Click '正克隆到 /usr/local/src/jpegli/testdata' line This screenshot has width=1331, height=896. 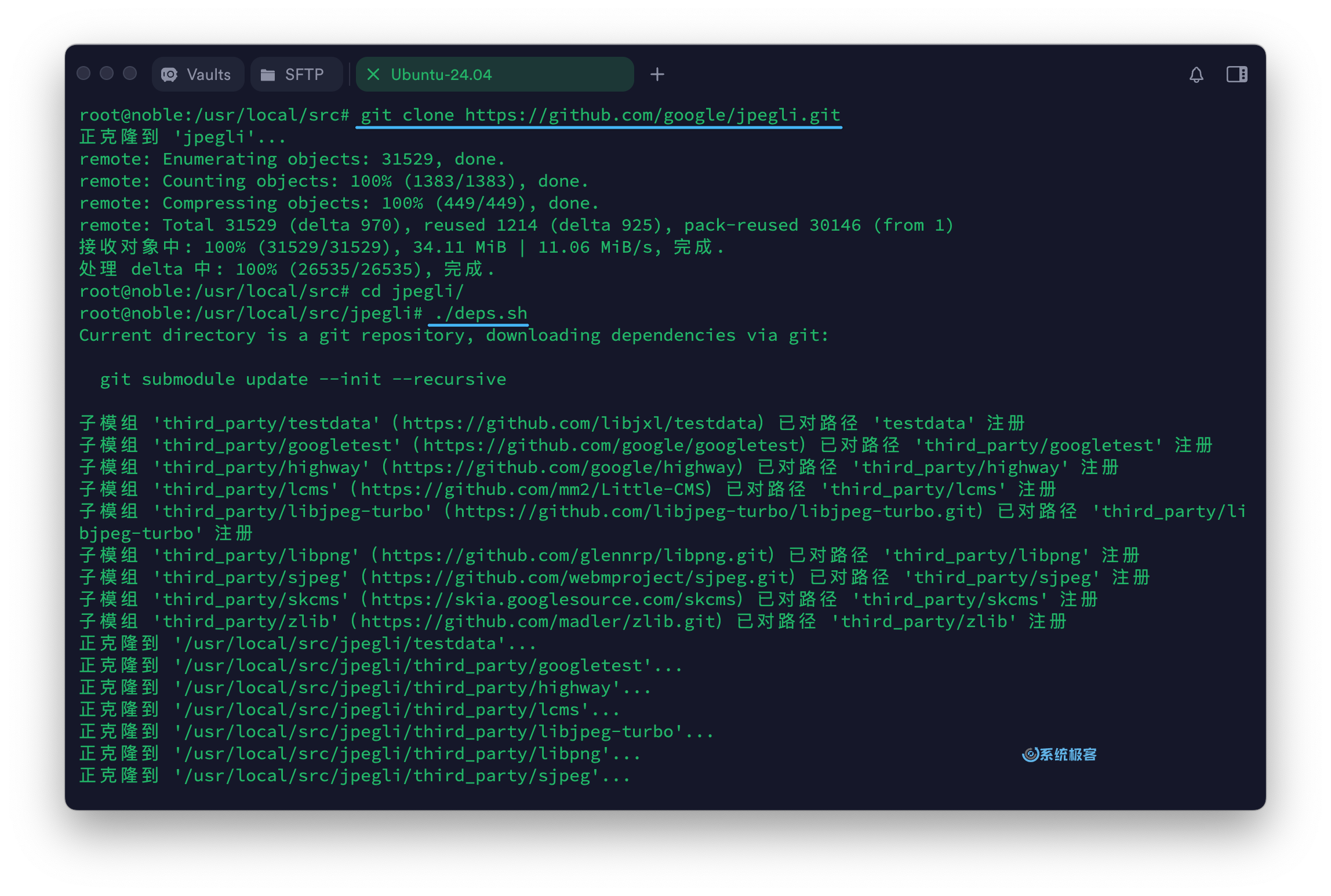tap(308, 643)
